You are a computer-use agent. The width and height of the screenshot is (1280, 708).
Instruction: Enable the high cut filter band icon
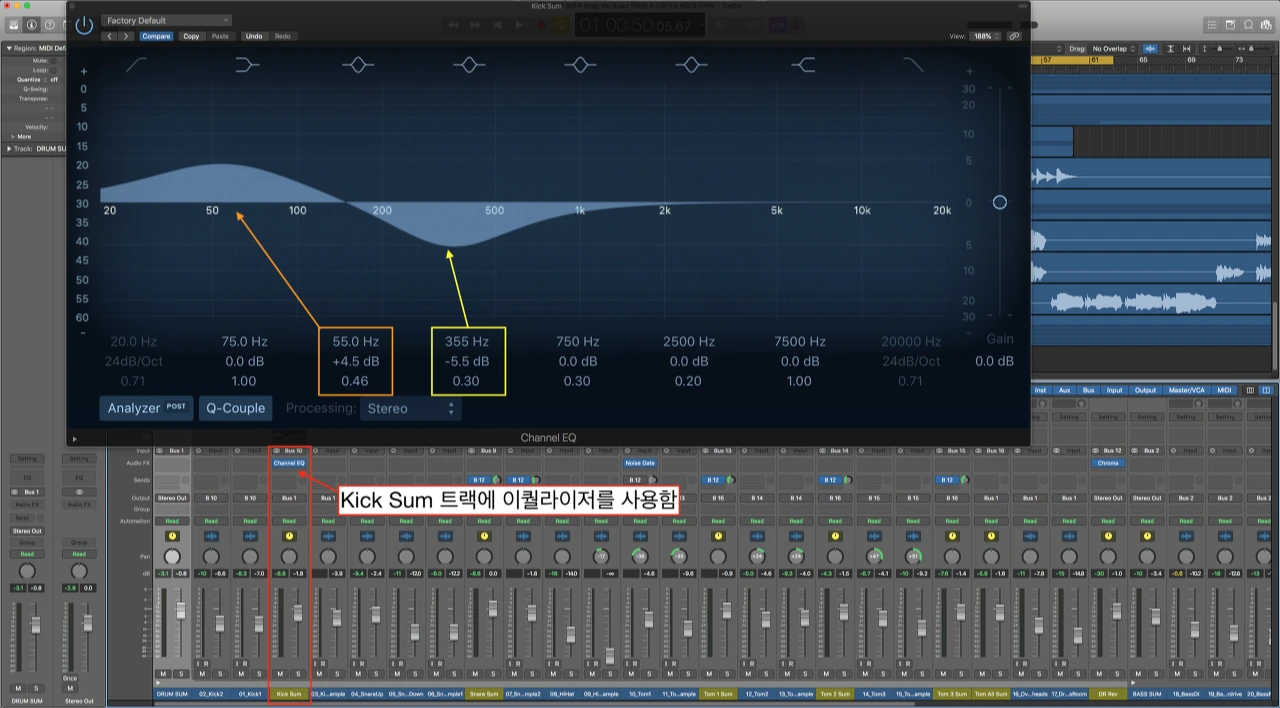(x=912, y=65)
